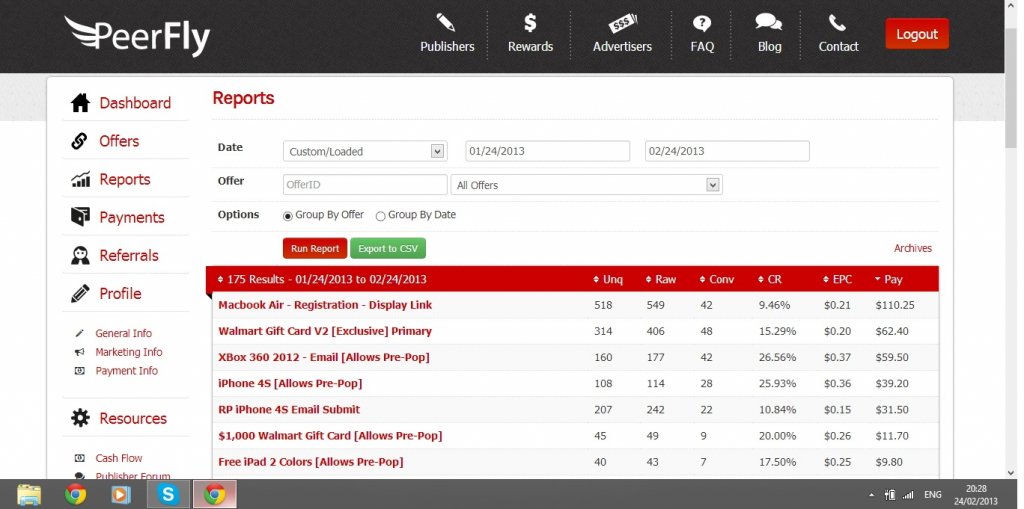1024x509 pixels.
Task: Open iPhone 4S [Allows Pre-Pop] offer link
Action: point(290,384)
